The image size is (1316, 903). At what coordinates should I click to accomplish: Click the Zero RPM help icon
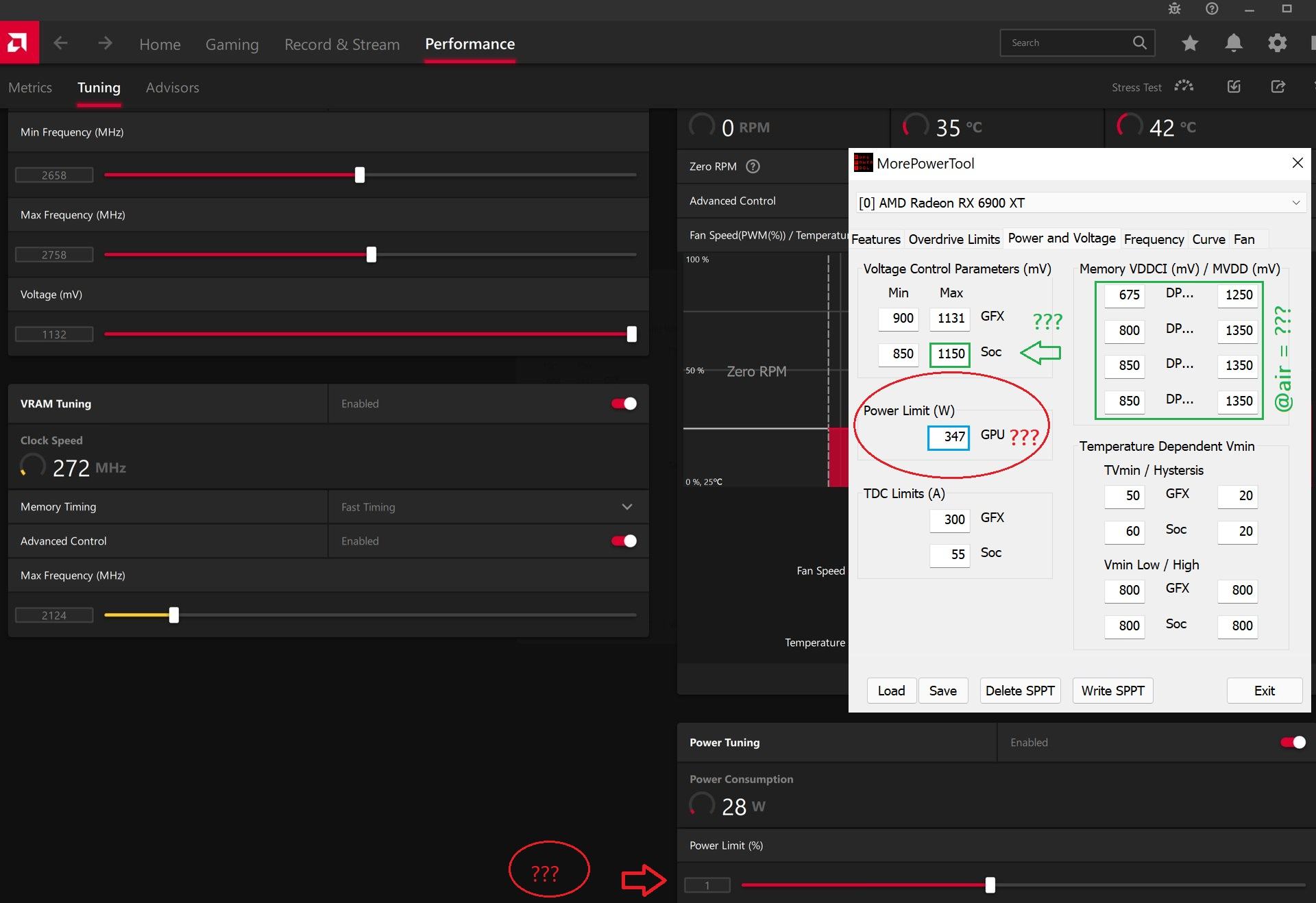coord(753,166)
